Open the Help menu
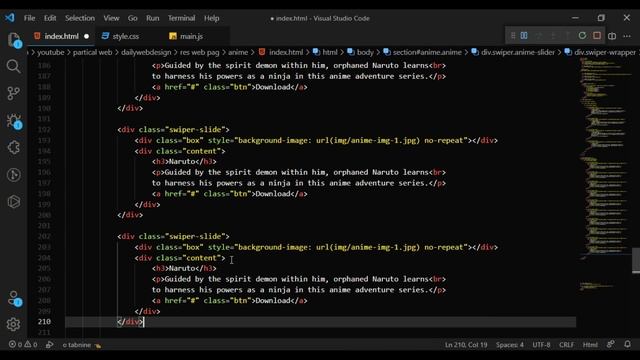This screenshot has height=360, width=640. click(x=211, y=18)
